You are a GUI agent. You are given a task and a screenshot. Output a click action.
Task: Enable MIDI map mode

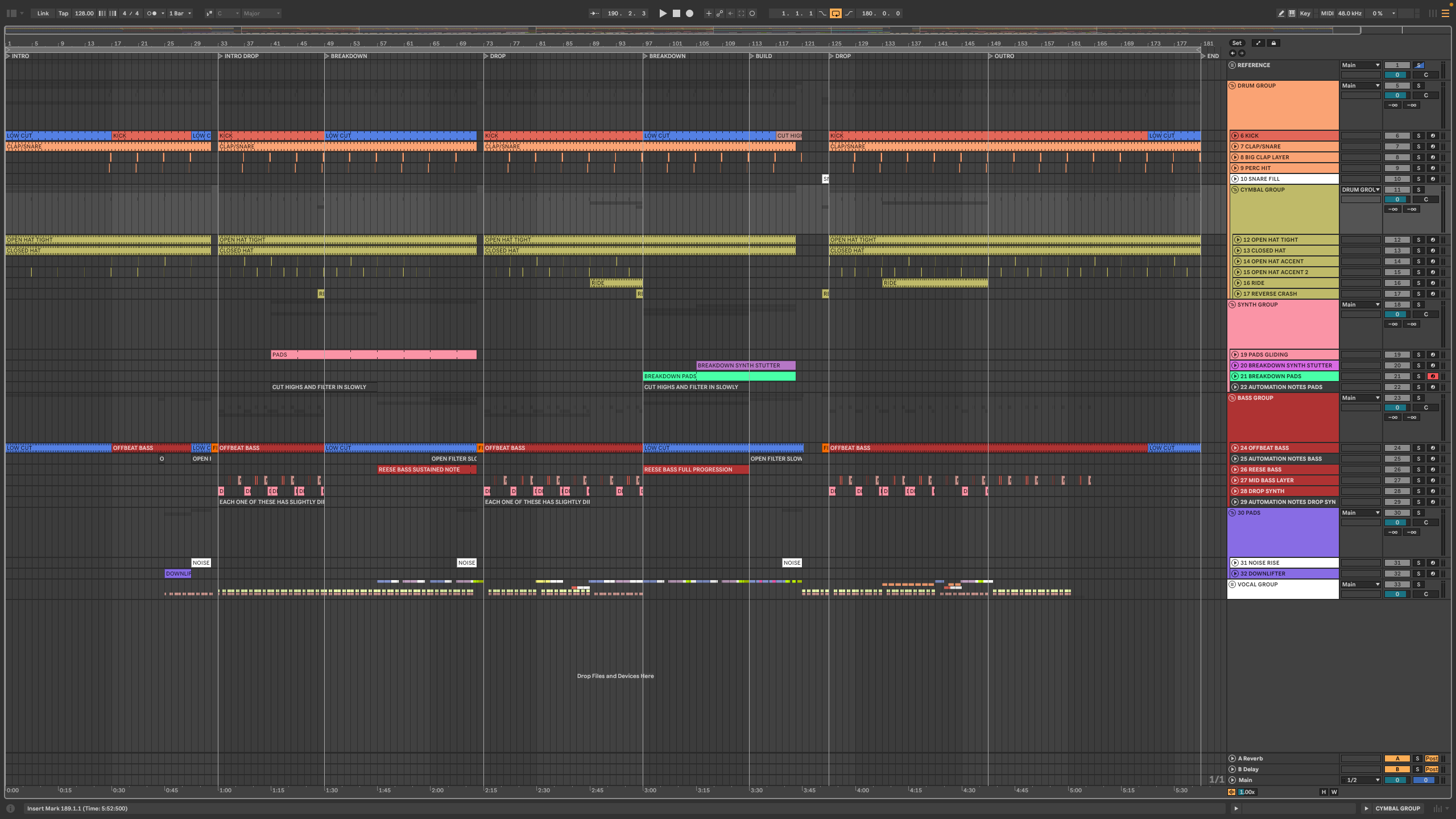tap(1327, 13)
